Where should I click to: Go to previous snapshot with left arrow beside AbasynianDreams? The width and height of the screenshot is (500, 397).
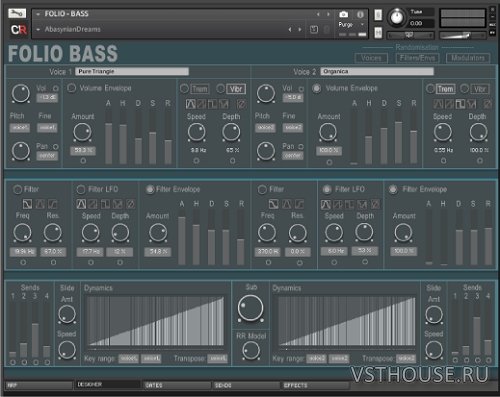[290, 29]
